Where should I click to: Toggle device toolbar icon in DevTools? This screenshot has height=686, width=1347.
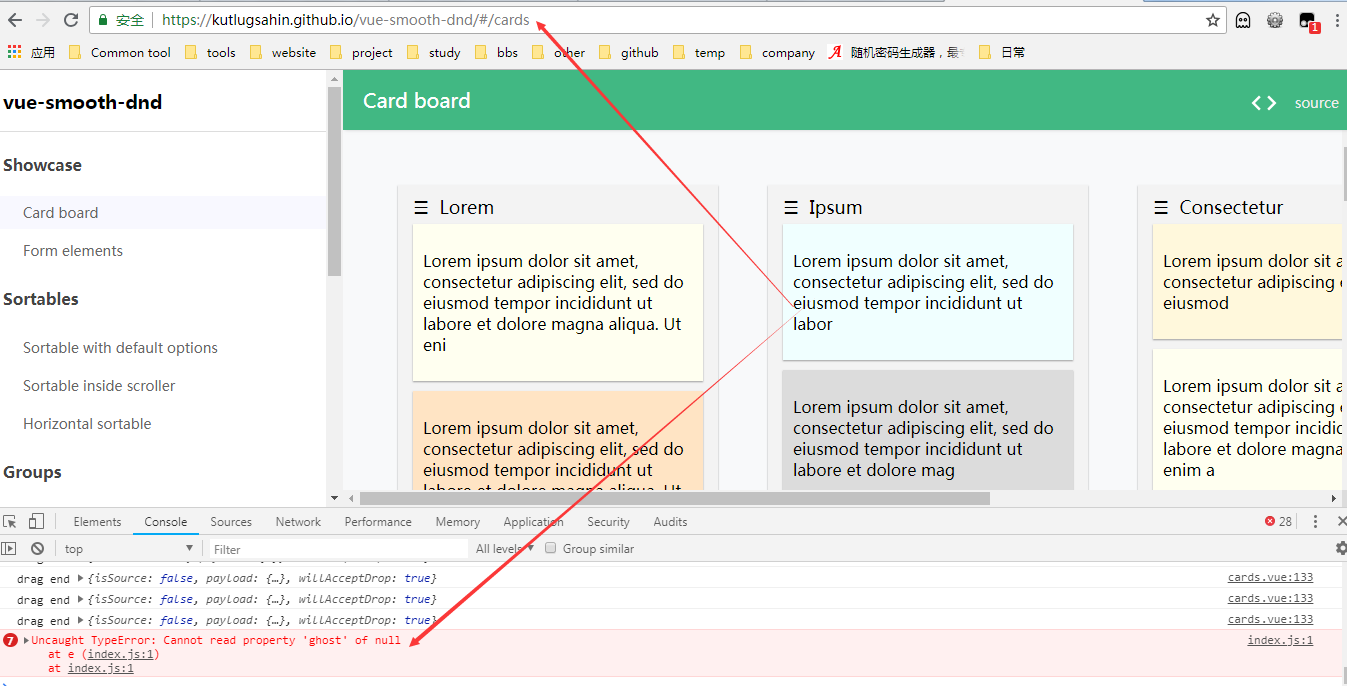pyautogui.click(x=36, y=522)
